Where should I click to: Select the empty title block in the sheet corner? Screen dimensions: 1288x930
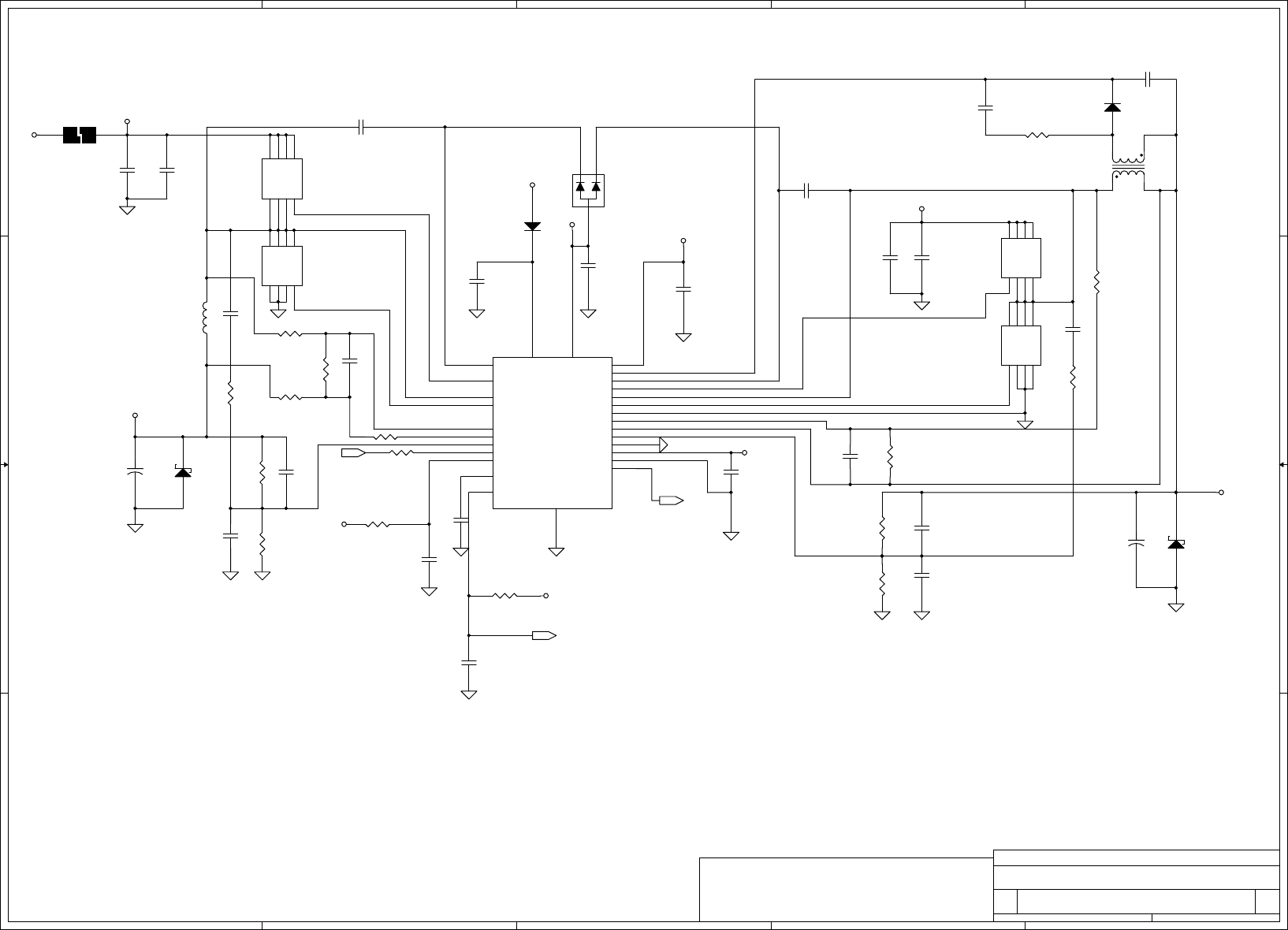click(x=1136, y=884)
